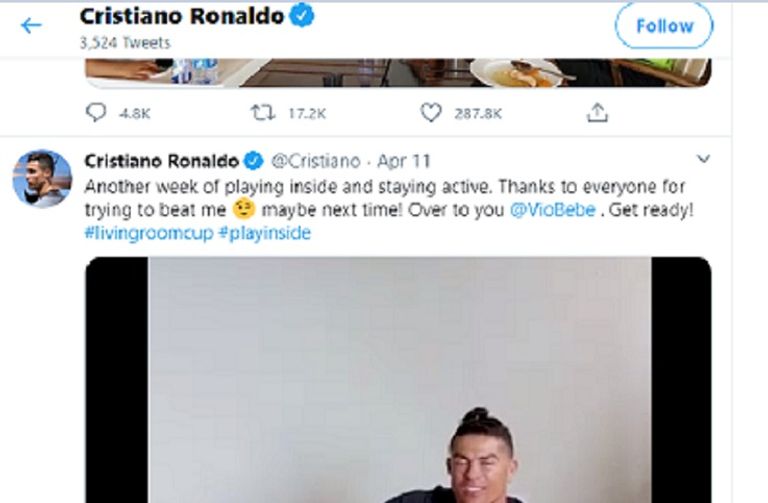768x503 pixels.
Task: Click the back arrow in header
Action: tap(31, 26)
